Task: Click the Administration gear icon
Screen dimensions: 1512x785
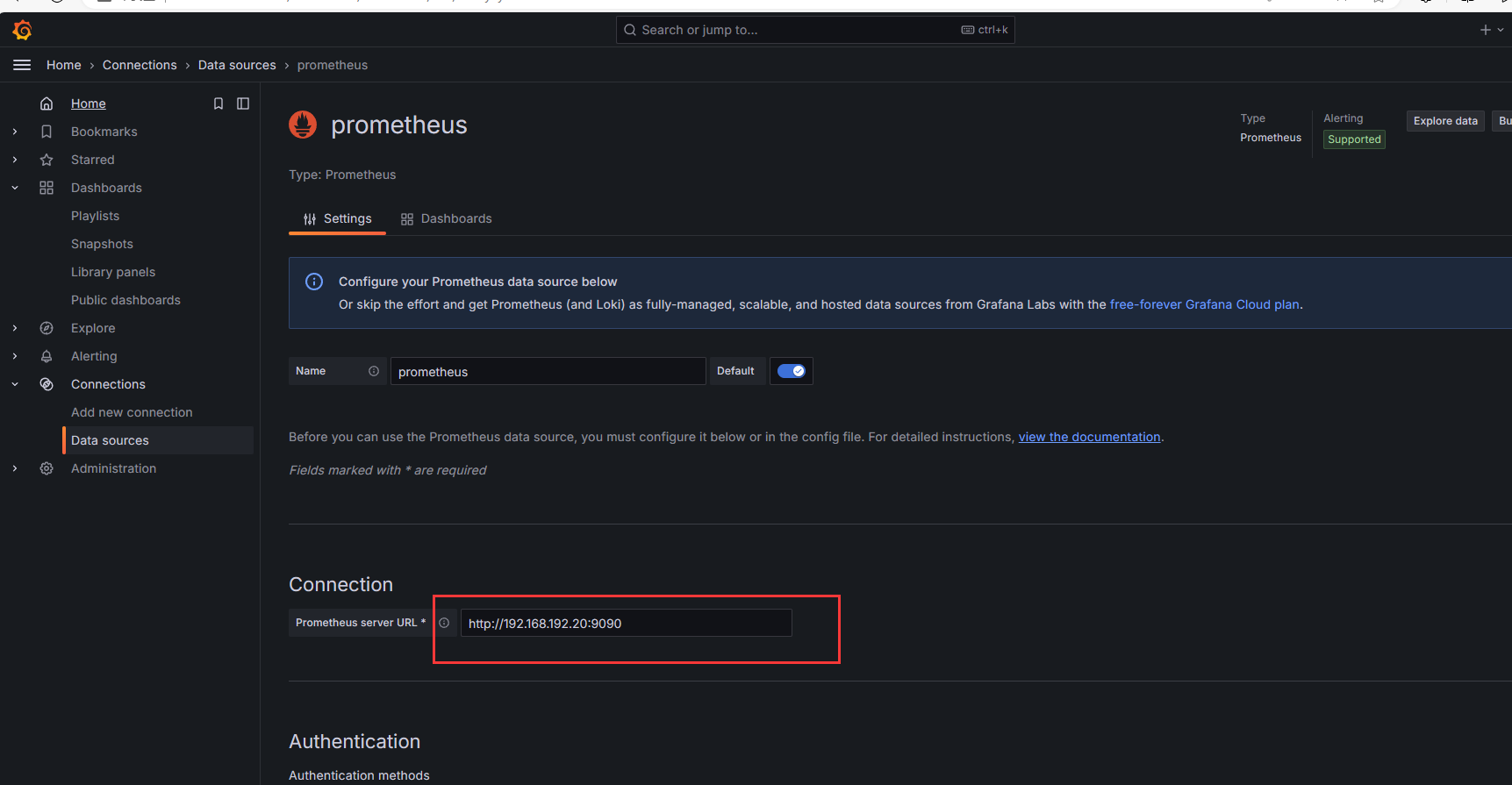Action: (47, 468)
